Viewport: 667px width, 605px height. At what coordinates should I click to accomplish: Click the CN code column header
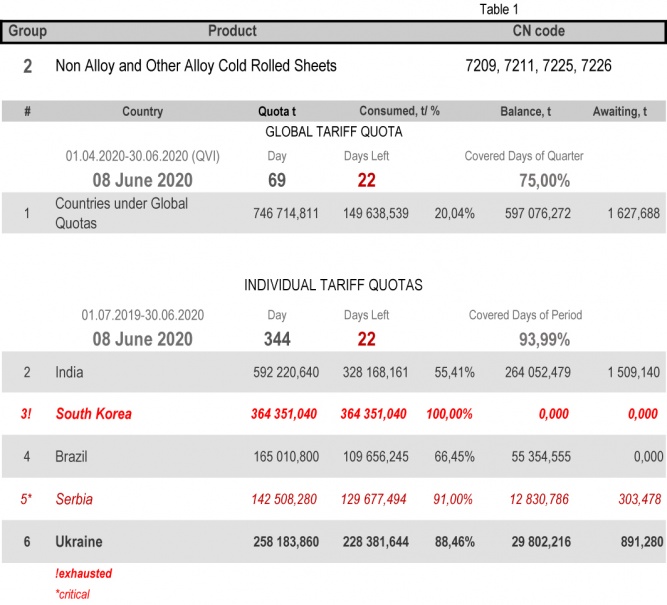pyautogui.click(x=538, y=31)
